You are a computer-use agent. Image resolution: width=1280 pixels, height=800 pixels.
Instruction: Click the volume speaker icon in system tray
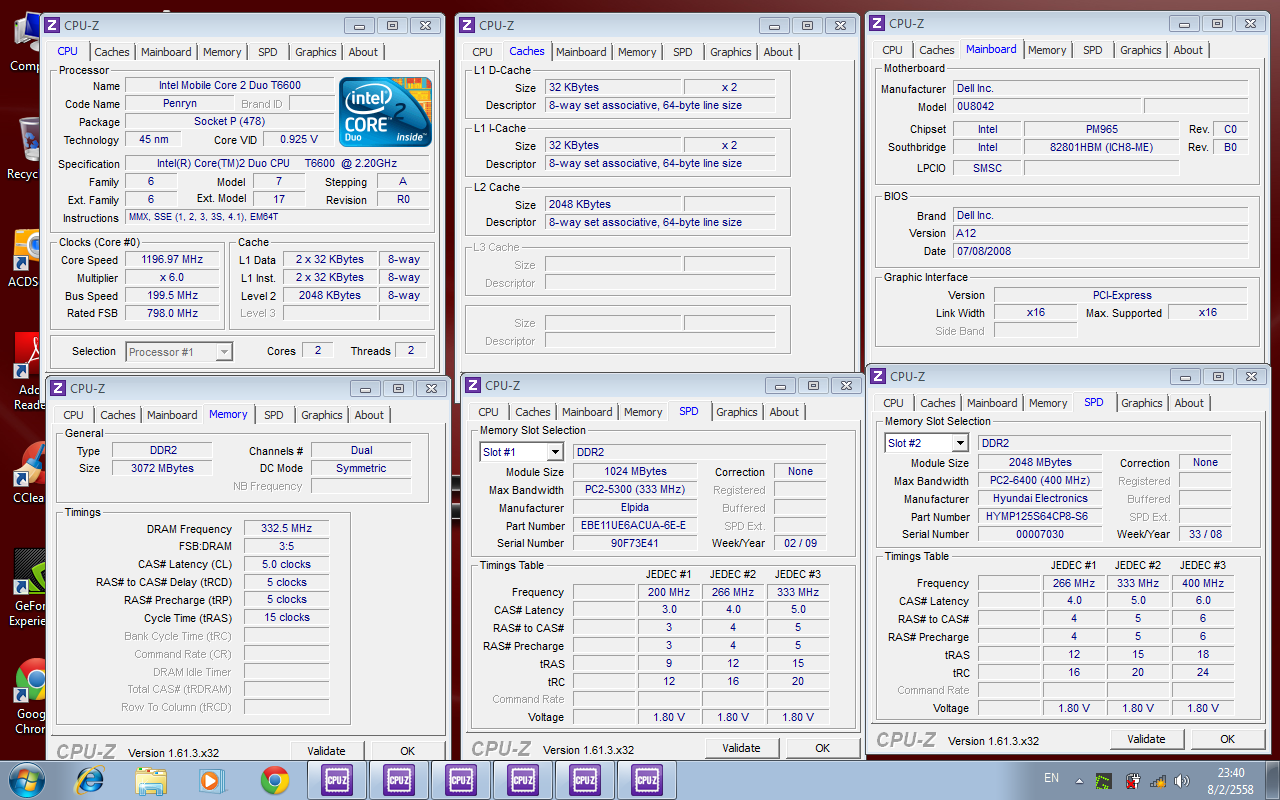pos(1182,780)
